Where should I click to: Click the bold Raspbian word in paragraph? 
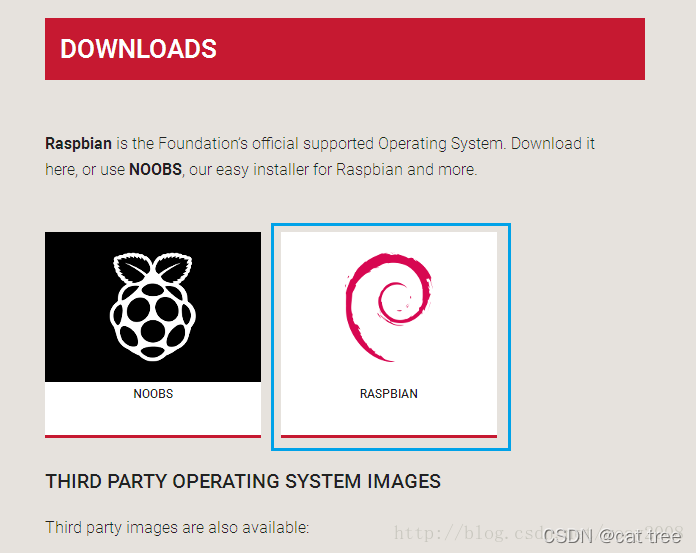[79, 143]
